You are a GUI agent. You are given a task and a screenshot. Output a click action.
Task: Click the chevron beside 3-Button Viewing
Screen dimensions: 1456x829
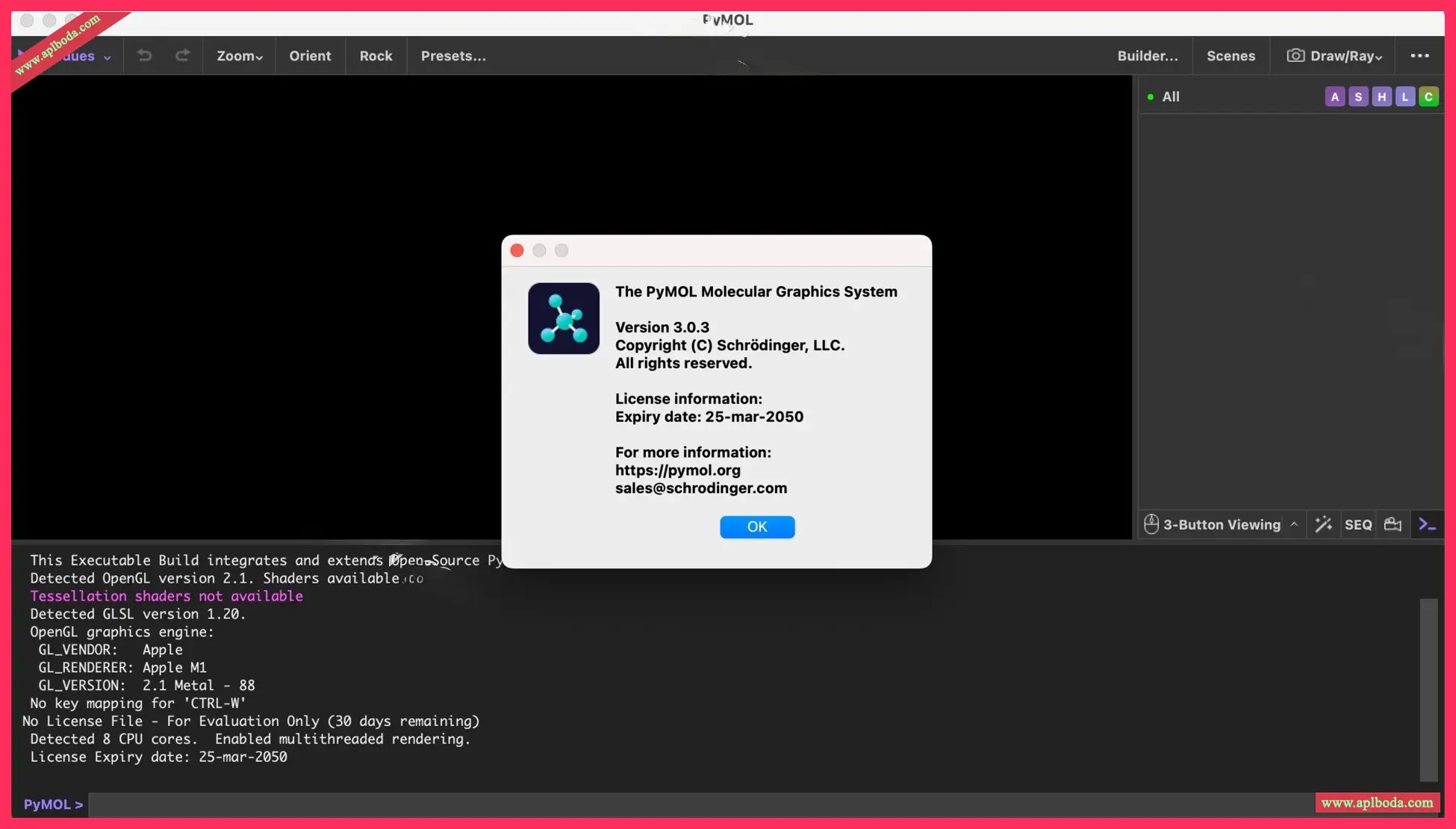[x=1294, y=524]
